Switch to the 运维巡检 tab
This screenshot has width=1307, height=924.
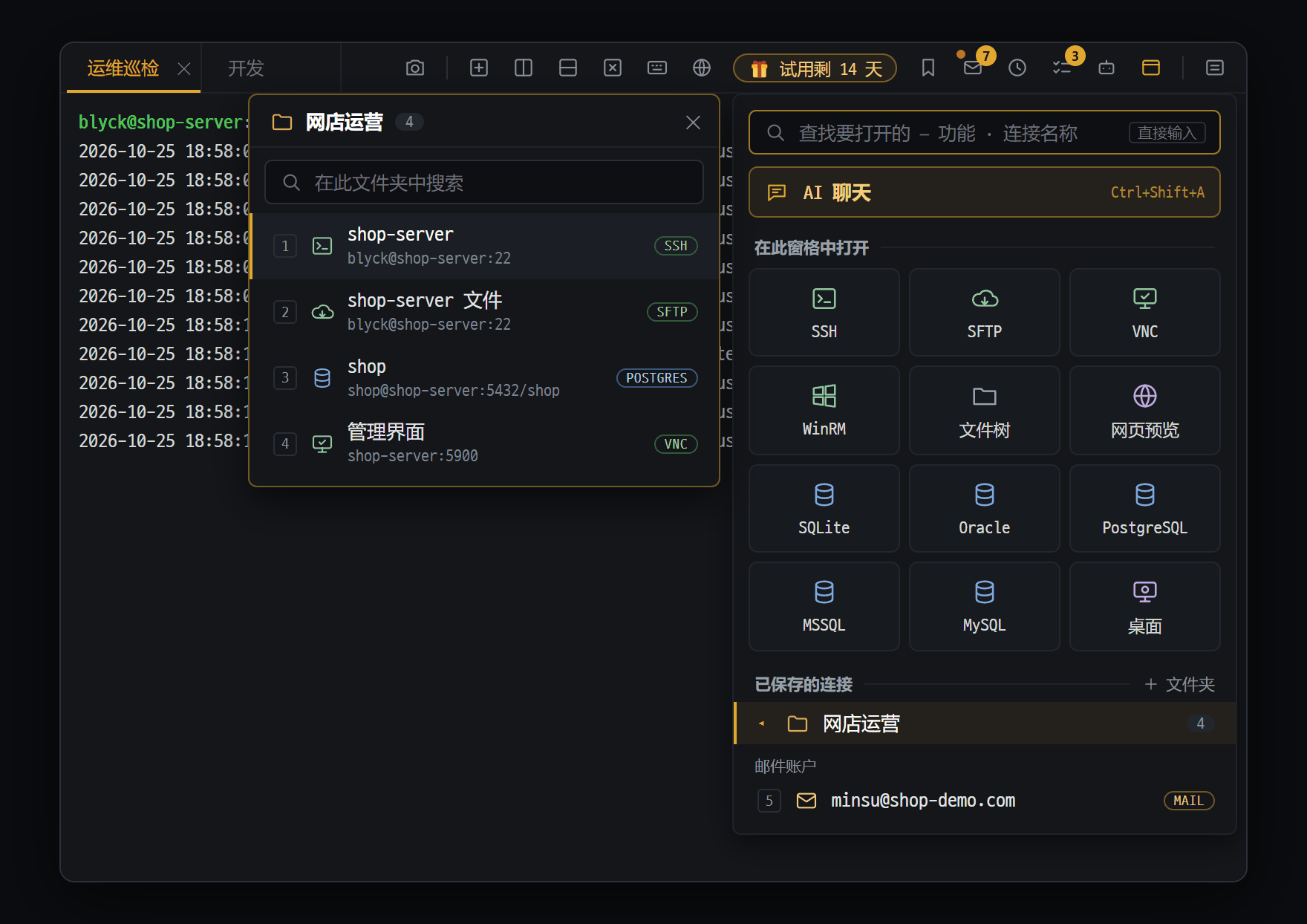tap(123, 68)
